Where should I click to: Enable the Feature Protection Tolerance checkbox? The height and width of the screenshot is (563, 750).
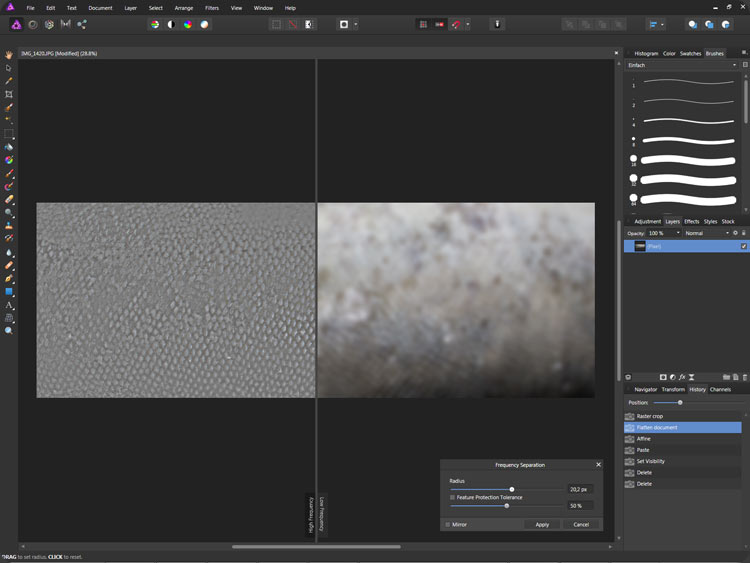pyautogui.click(x=452, y=497)
